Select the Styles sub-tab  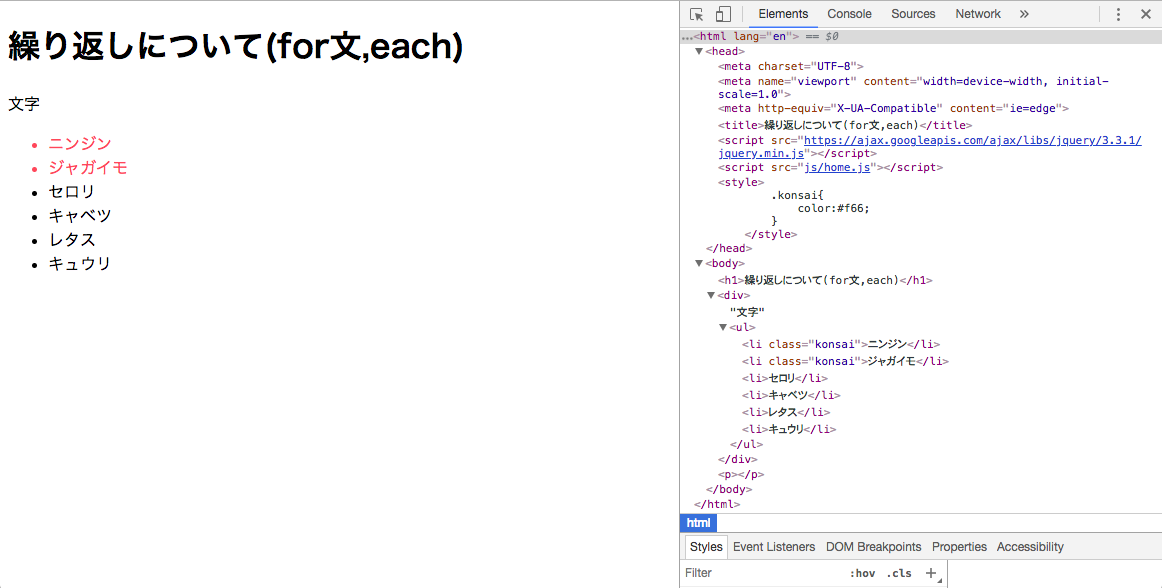tap(706, 547)
